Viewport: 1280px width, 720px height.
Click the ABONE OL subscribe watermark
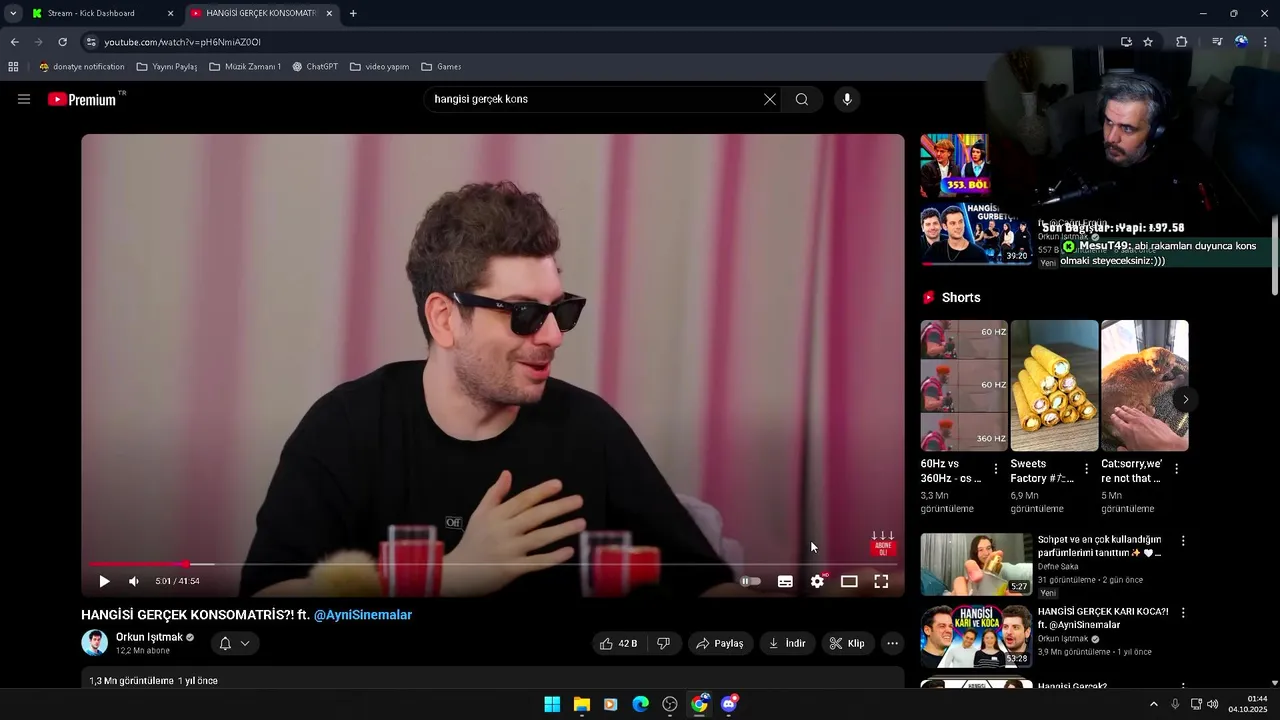pyautogui.click(x=883, y=546)
